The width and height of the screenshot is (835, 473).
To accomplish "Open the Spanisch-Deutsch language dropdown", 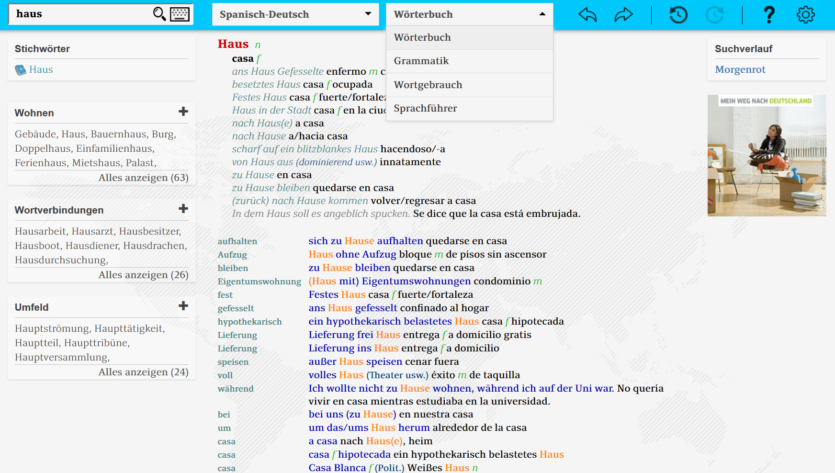I will pyautogui.click(x=291, y=14).
